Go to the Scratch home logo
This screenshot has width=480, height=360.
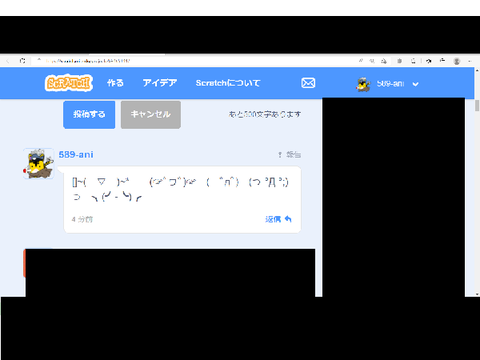(69, 83)
